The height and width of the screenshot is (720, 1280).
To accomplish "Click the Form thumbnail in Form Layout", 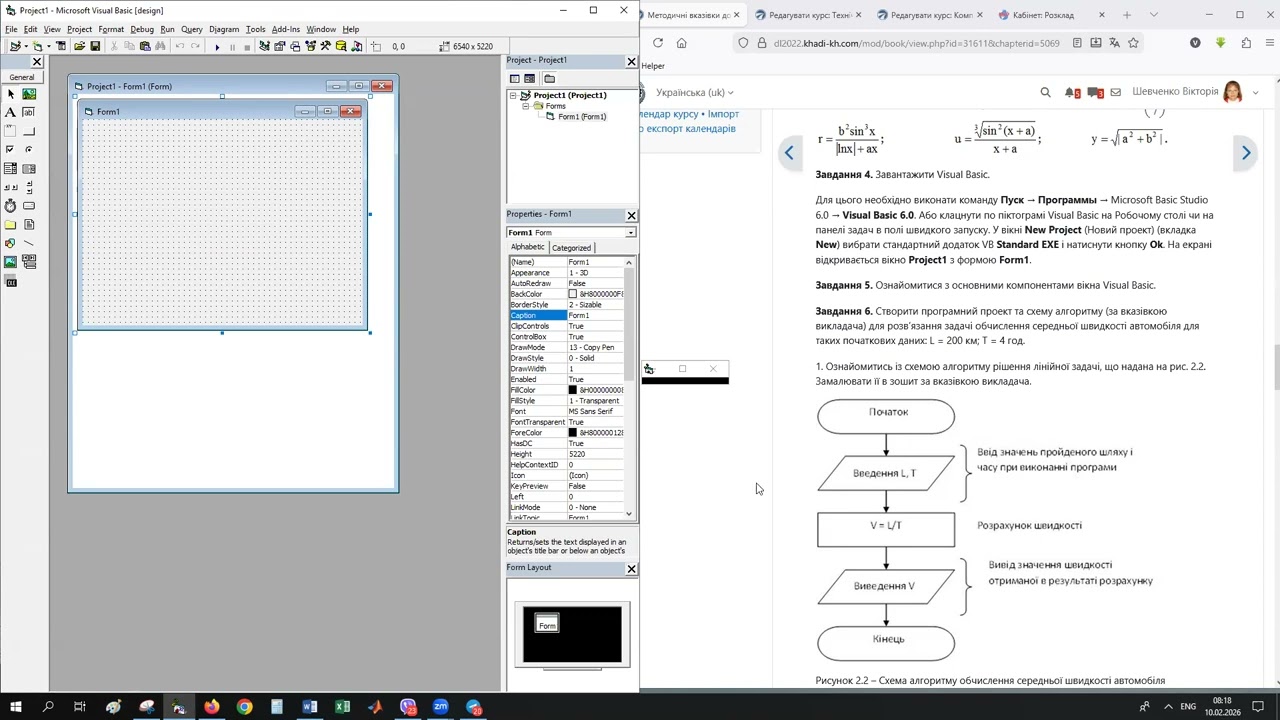I will pos(547,624).
